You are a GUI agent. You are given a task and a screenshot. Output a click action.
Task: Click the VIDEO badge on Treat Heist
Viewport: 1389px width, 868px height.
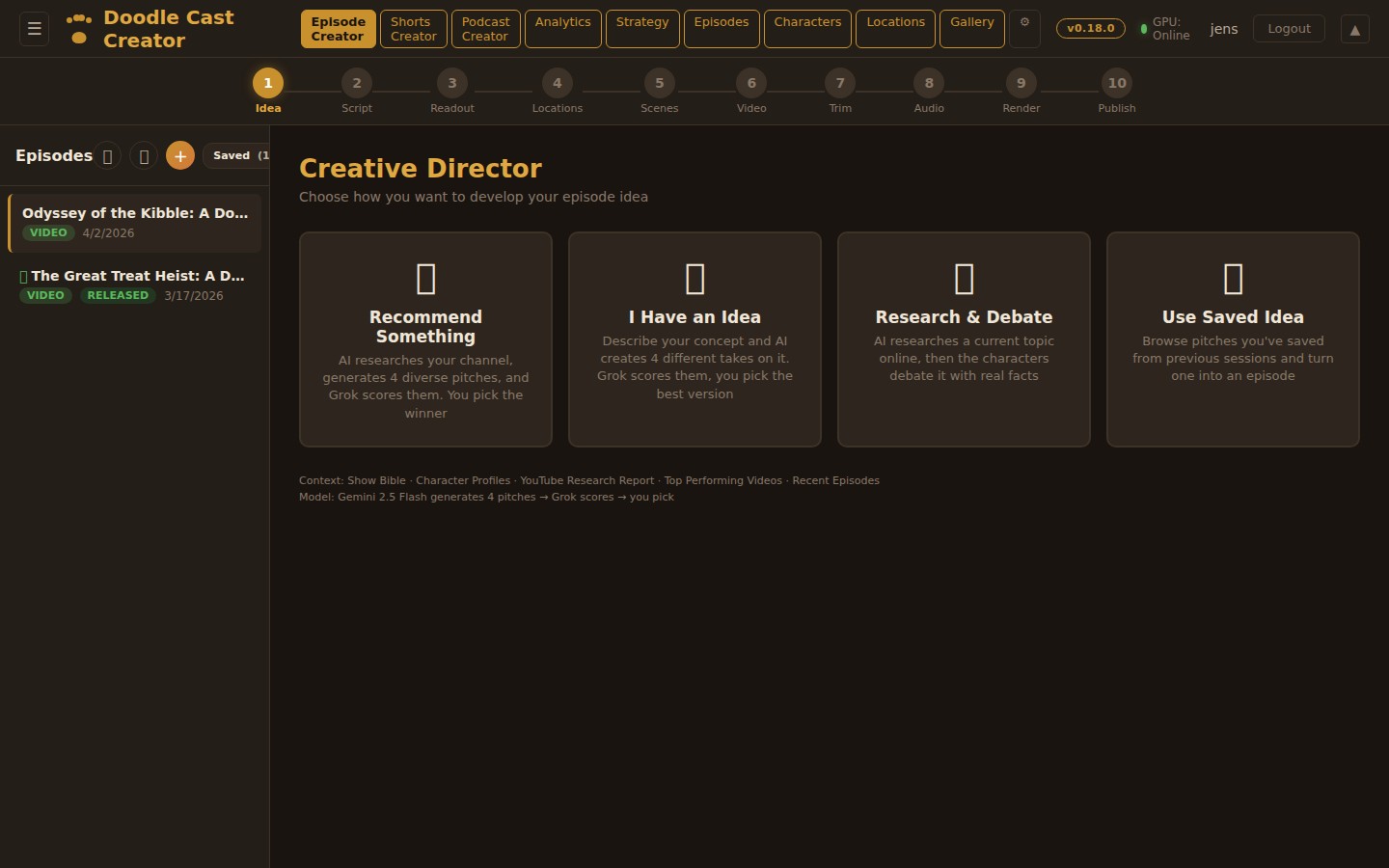[45, 295]
